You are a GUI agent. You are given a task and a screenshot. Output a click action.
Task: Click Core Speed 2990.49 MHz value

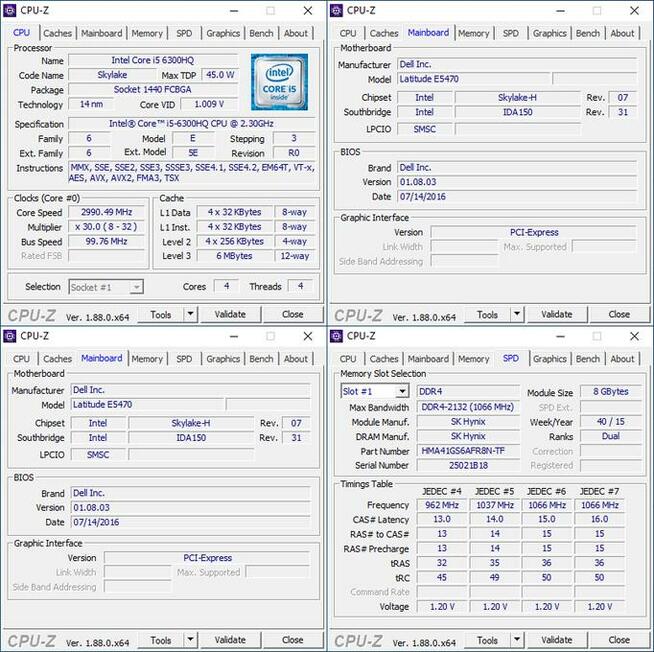point(106,212)
